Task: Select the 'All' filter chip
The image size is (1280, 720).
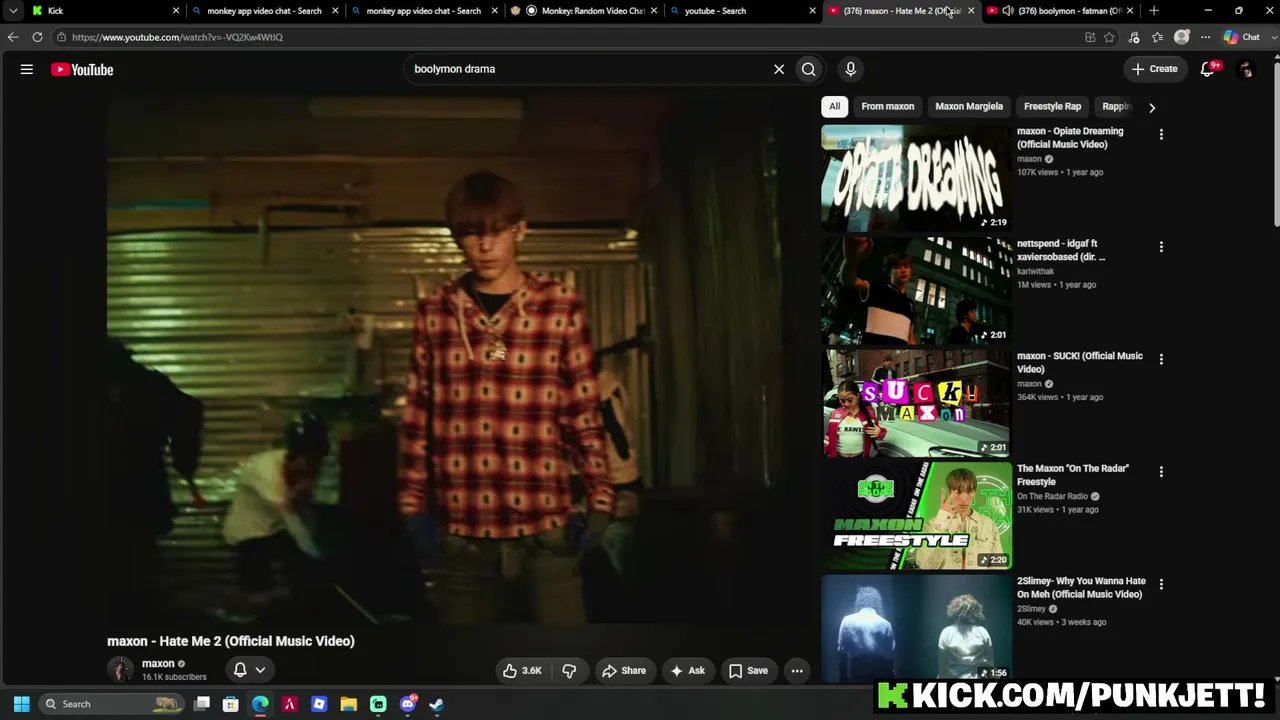Action: pyautogui.click(x=834, y=106)
